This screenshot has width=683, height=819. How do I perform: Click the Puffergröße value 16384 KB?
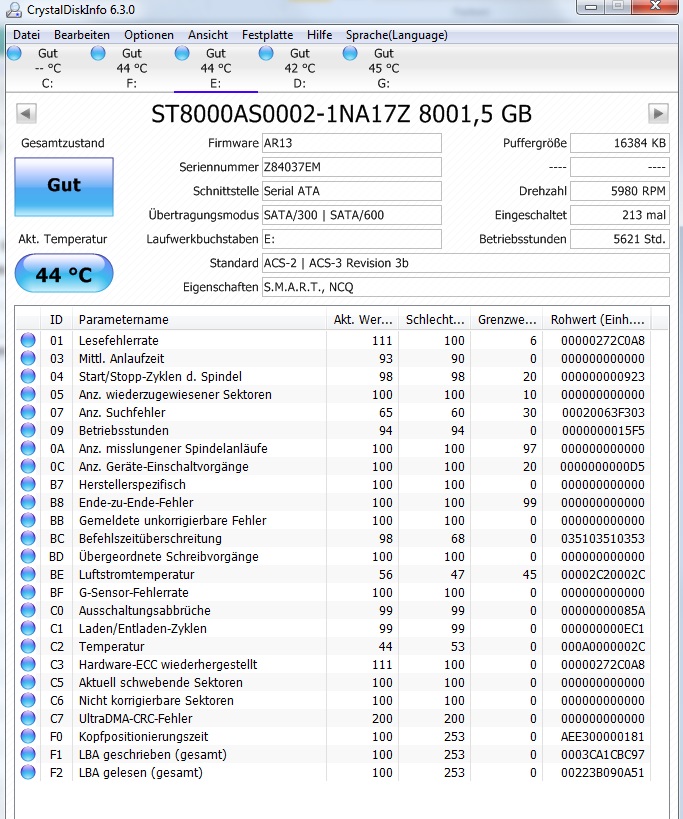click(620, 143)
